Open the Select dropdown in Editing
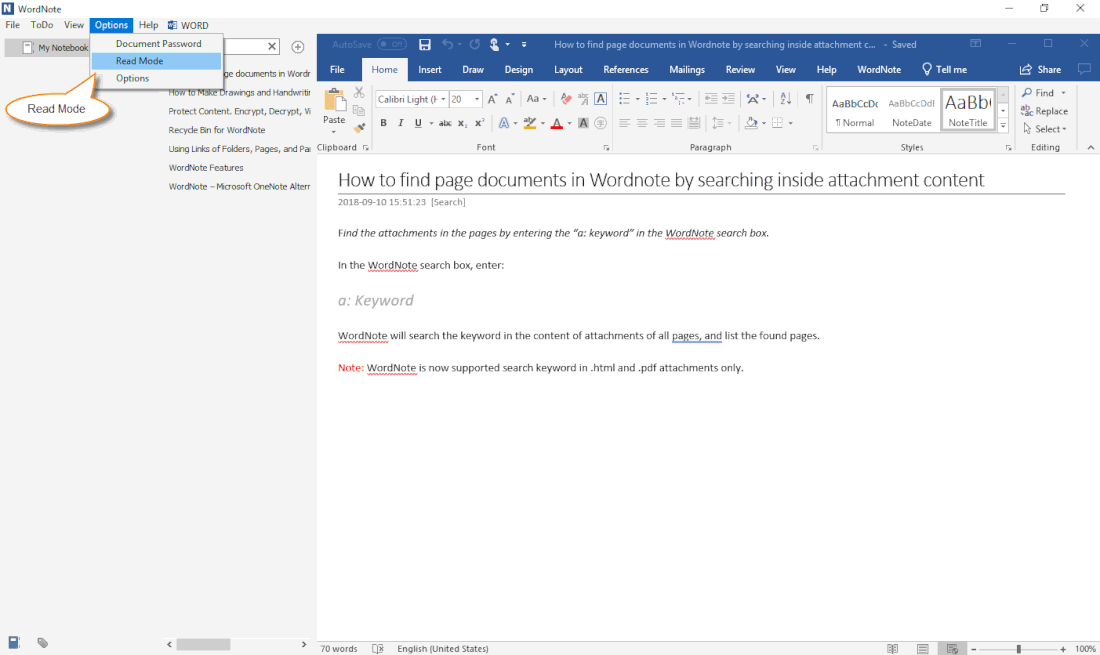 coord(1045,129)
